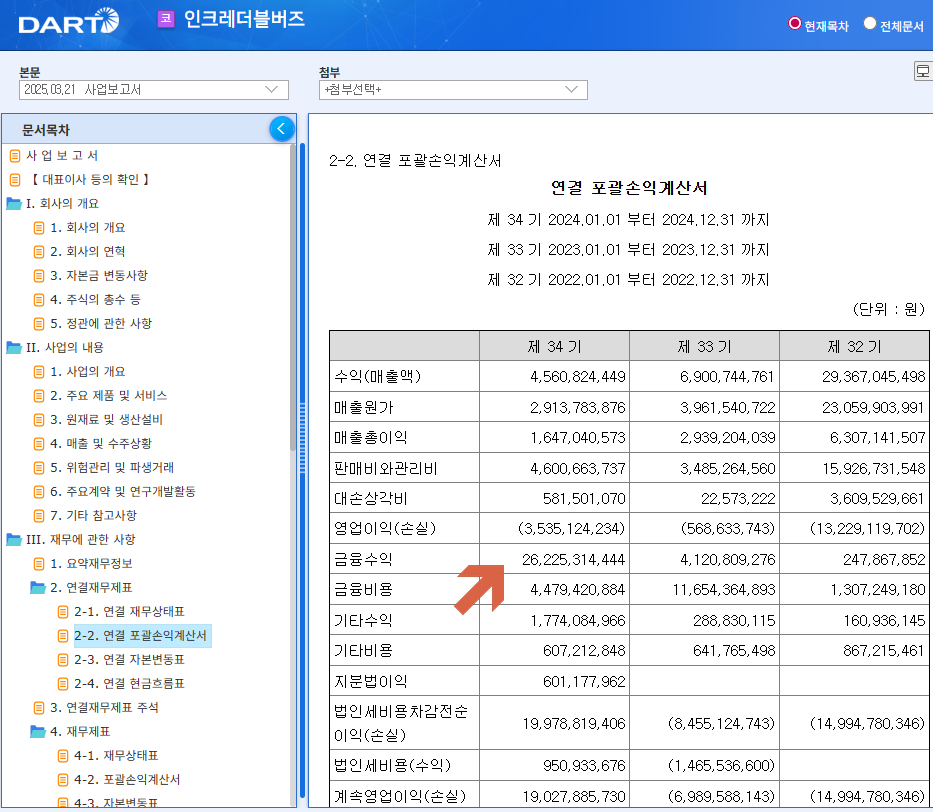This screenshot has width=933, height=812.
Task: Open 3. 연결재무제표 주석 entry
Action: tap(104, 707)
